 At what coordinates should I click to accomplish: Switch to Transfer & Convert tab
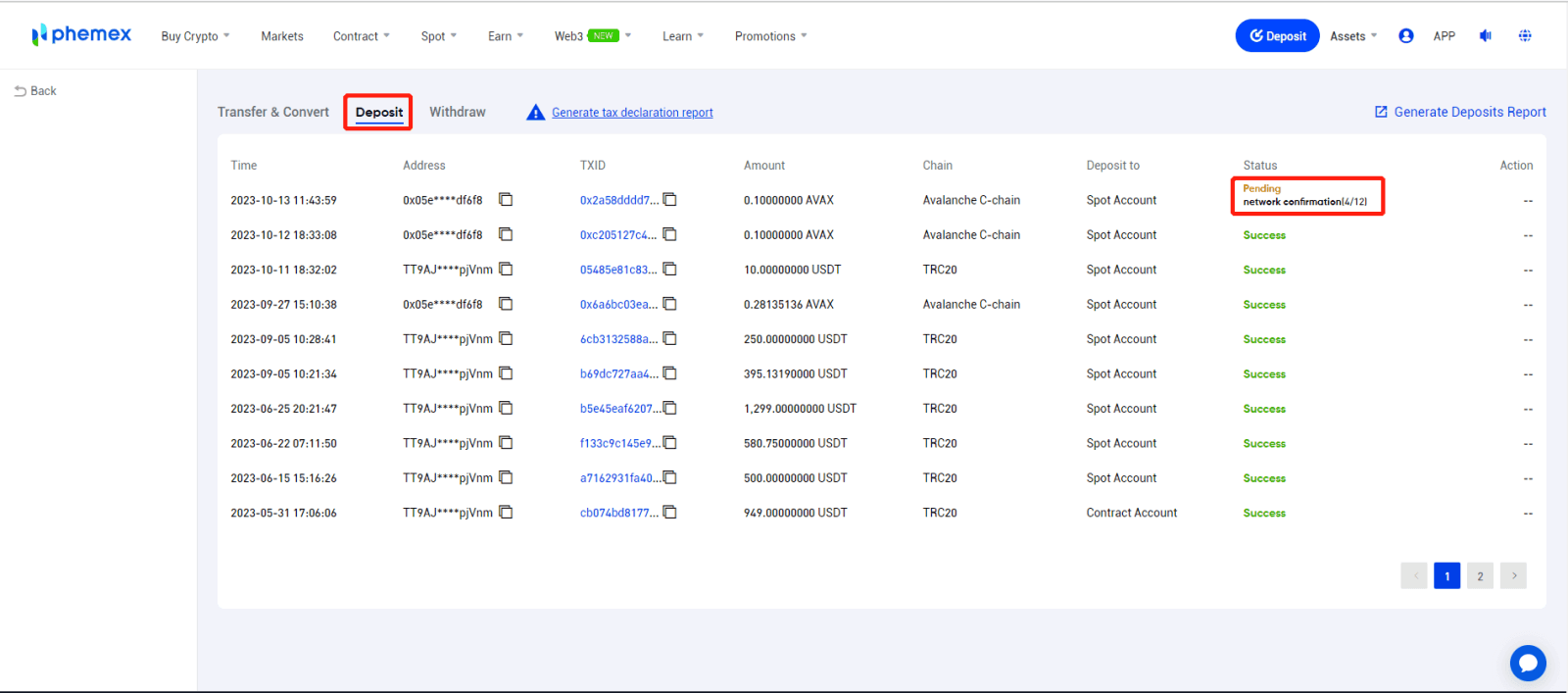272,112
